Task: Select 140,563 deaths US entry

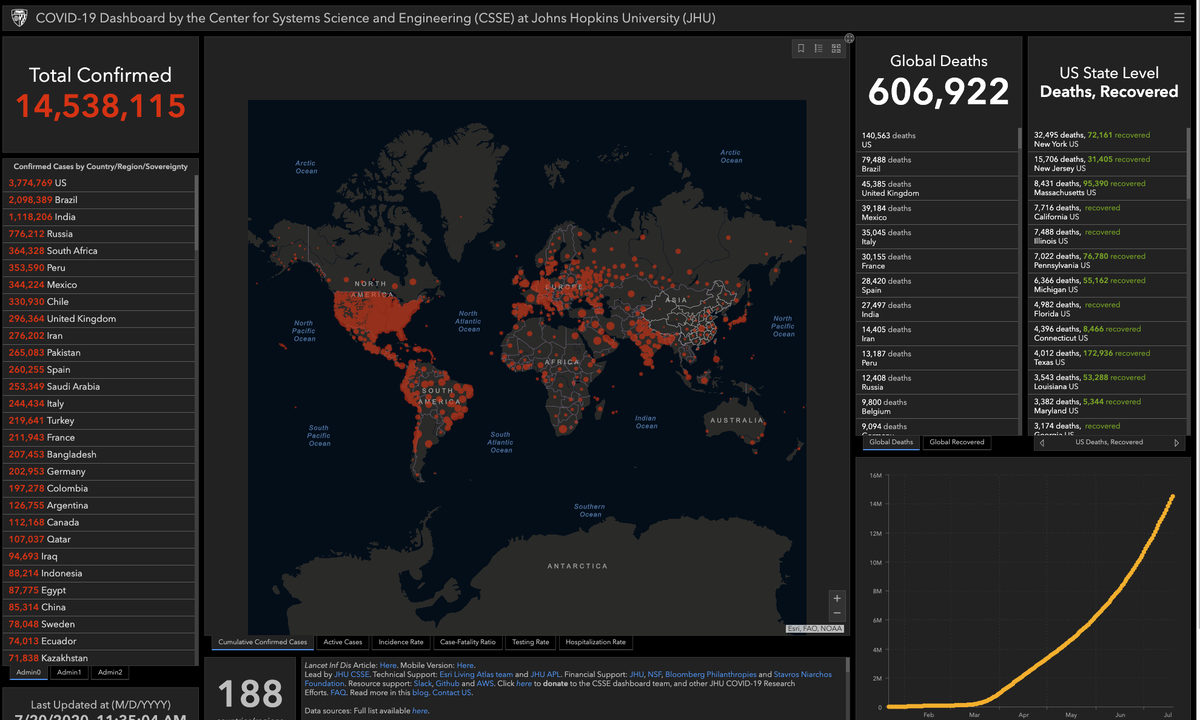Action: (937, 140)
